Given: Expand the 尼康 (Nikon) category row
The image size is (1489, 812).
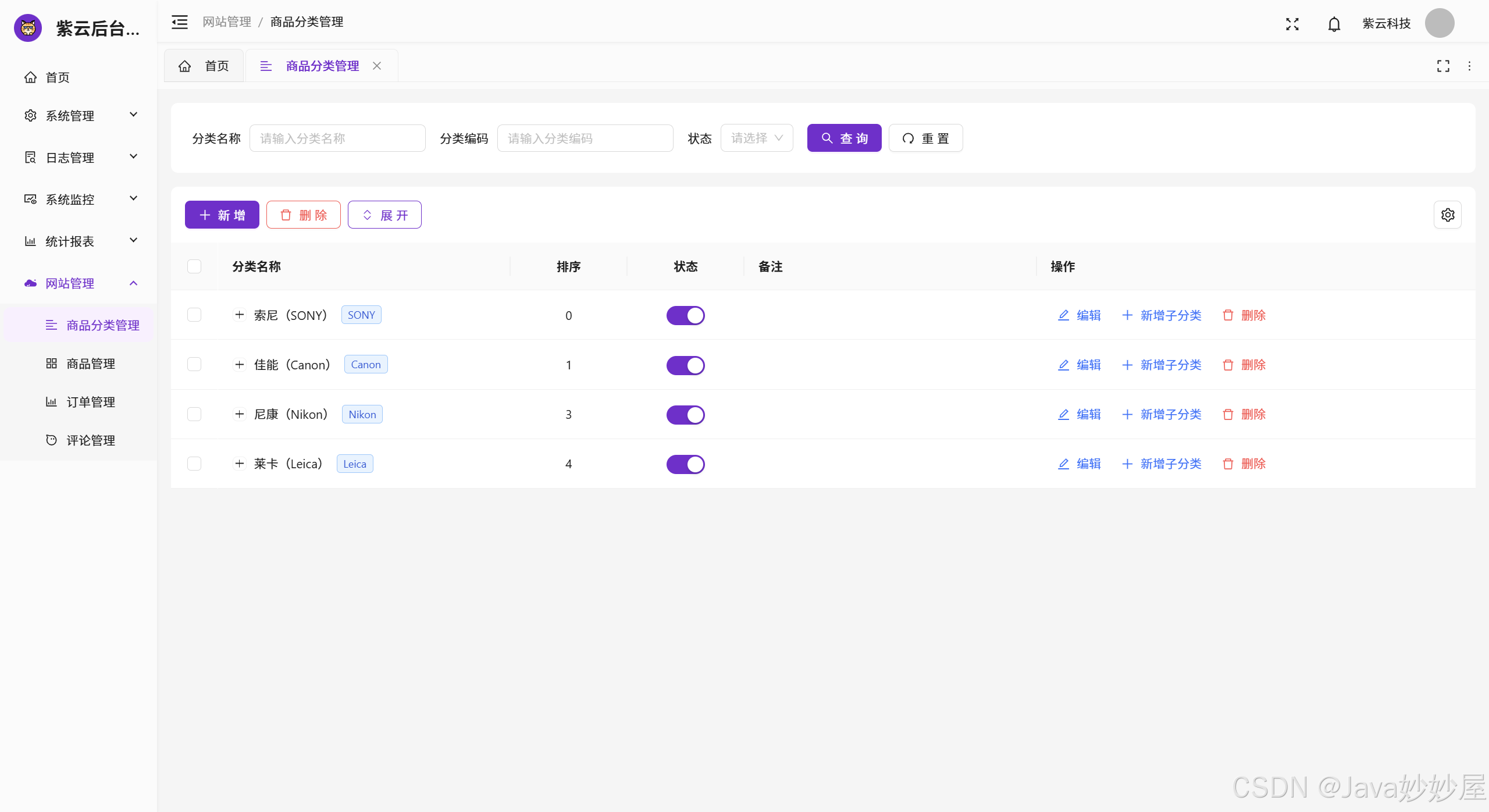Looking at the screenshot, I should click(x=239, y=414).
